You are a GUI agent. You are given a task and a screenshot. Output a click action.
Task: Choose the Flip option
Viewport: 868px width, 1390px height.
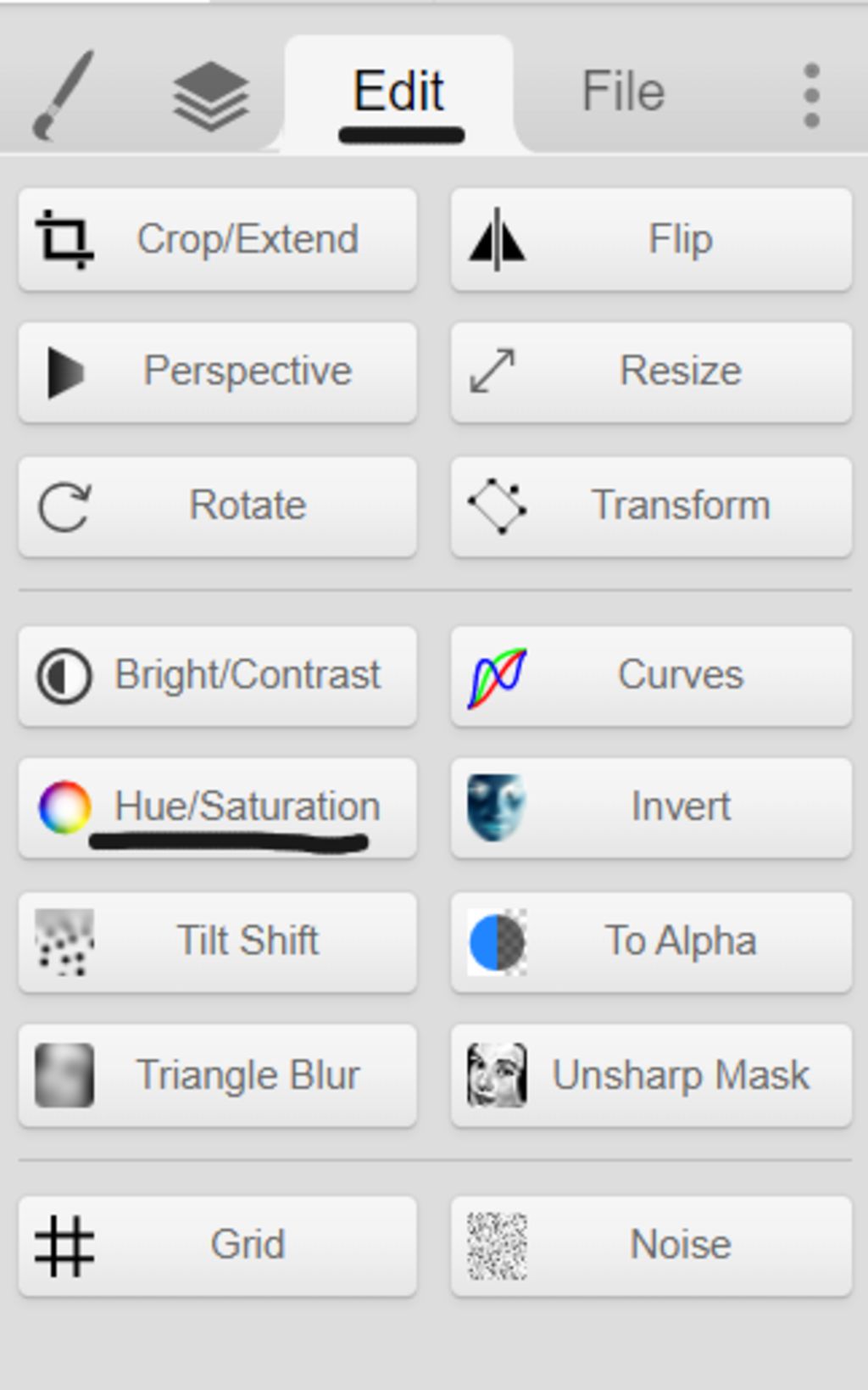pyautogui.click(x=651, y=240)
